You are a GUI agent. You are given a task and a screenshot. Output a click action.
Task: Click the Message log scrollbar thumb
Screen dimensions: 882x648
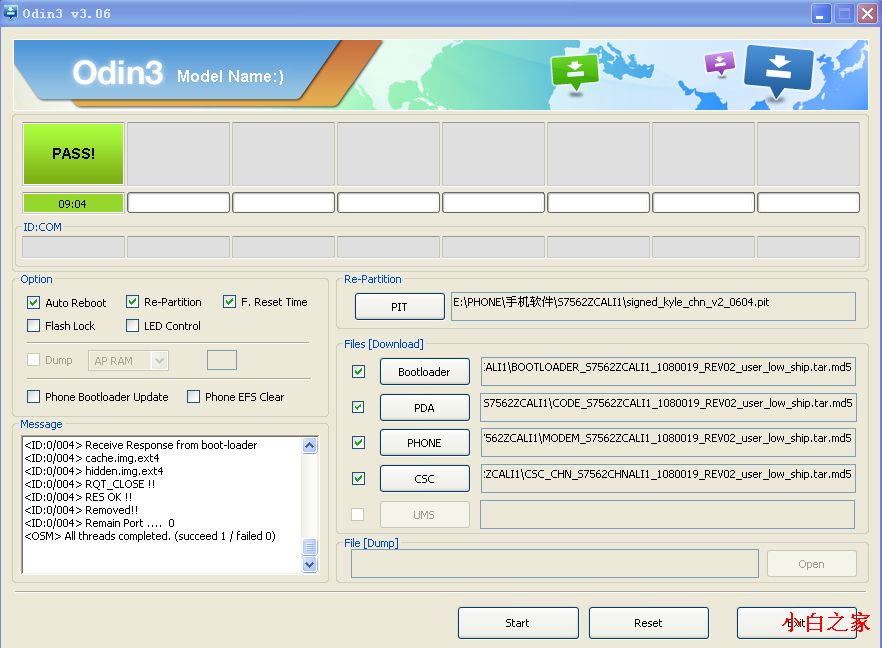click(x=309, y=547)
